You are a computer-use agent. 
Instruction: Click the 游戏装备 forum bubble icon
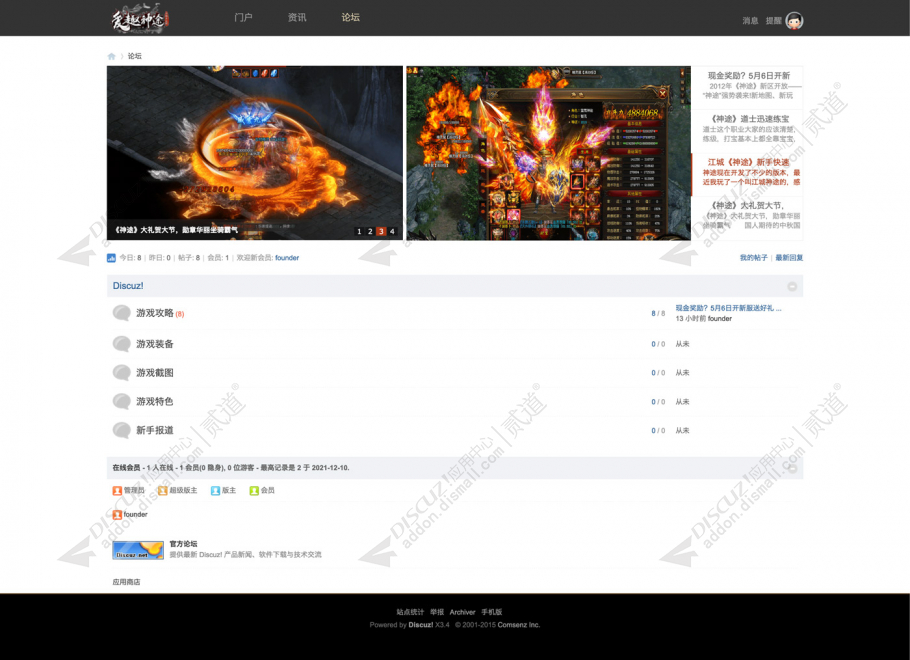121,344
